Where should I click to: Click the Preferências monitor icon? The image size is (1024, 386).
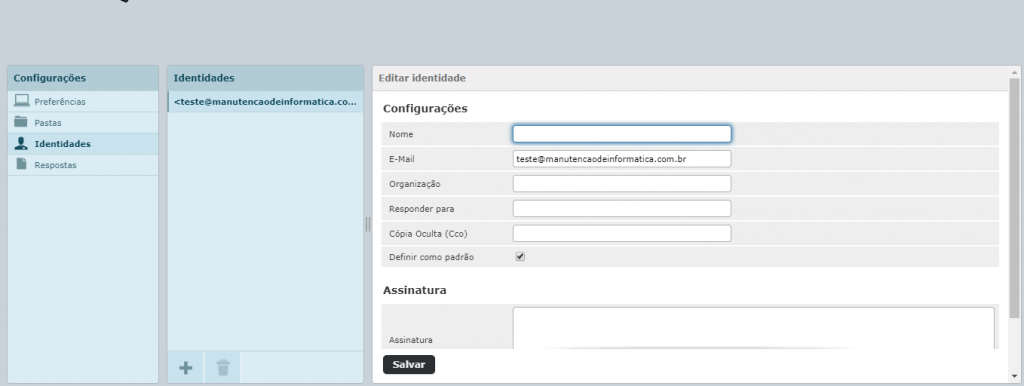[22, 101]
